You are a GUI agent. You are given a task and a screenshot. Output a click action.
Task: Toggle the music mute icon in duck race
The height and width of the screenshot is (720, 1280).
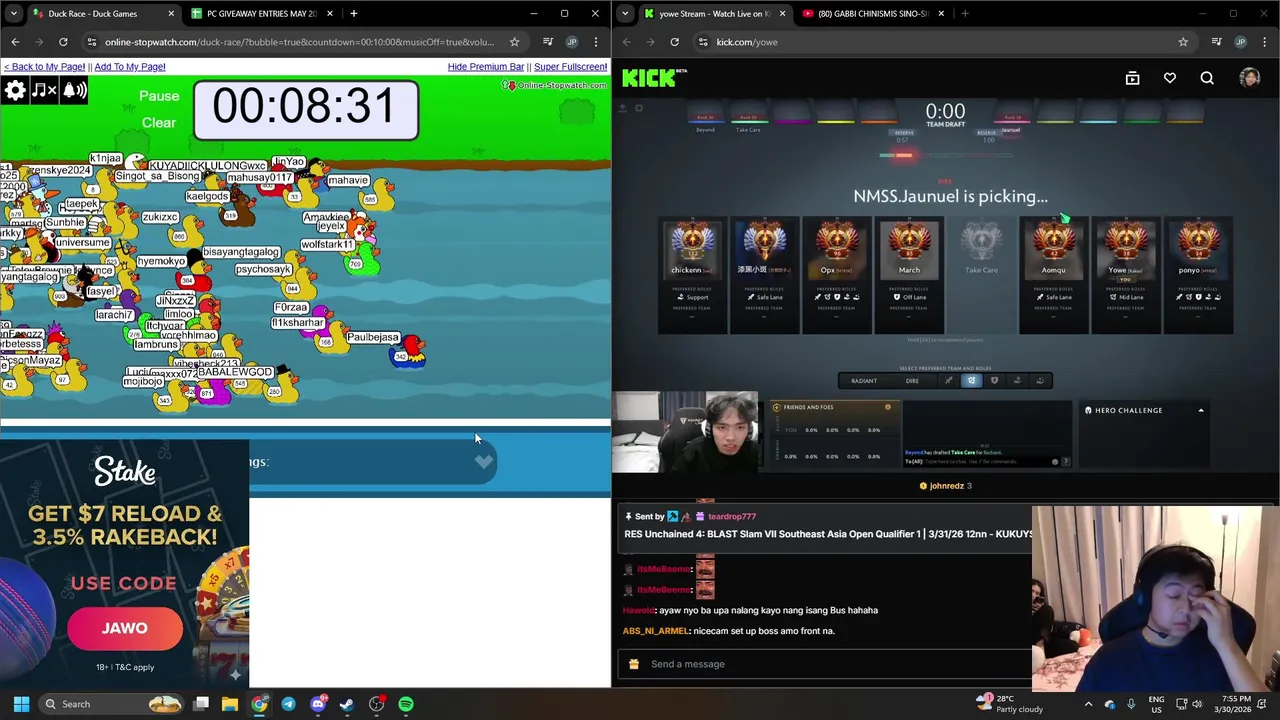pyautogui.click(x=44, y=91)
